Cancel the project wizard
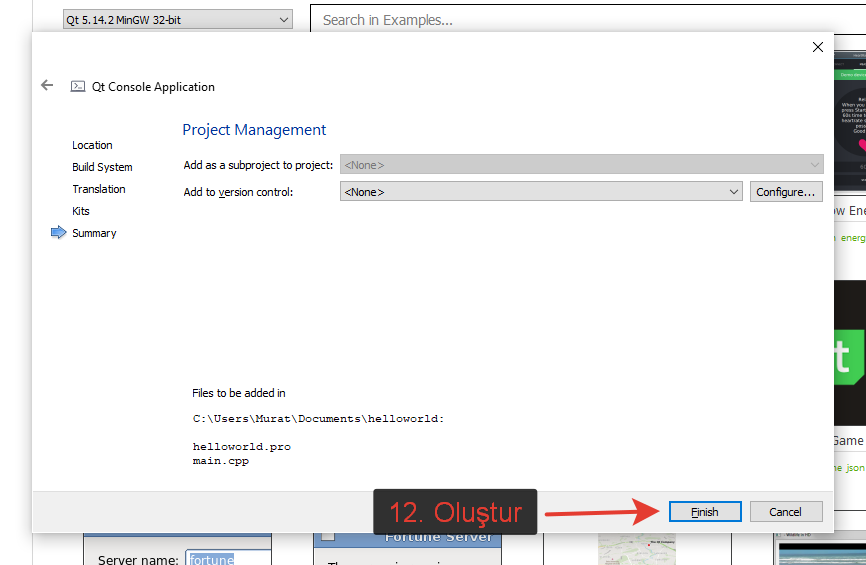Screen dimensions: 866x565 (785, 511)
